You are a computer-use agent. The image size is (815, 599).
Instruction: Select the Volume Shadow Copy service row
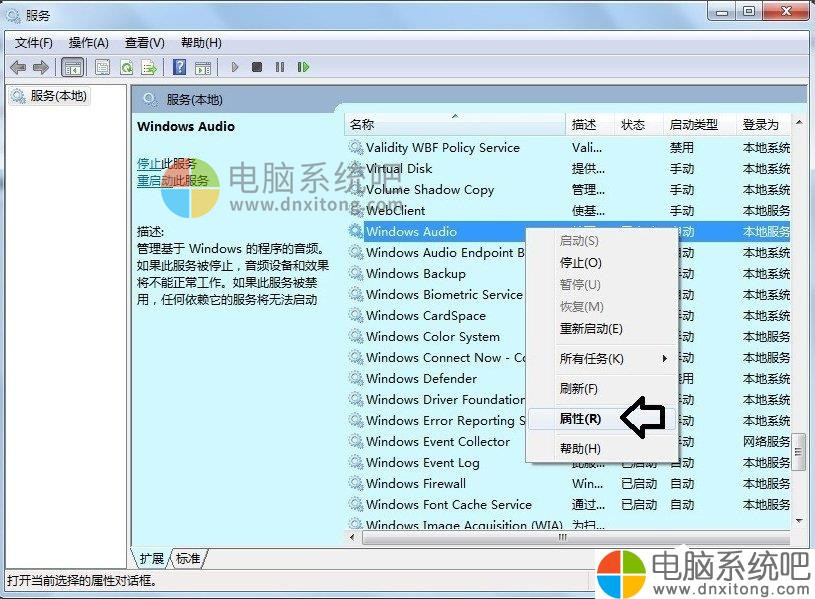[569, 189]
